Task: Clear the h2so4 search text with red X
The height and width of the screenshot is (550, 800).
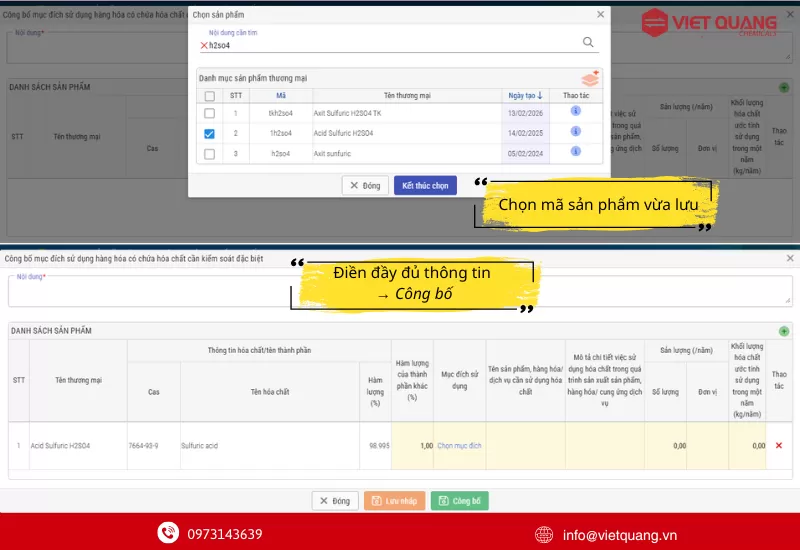Action: 204,45
